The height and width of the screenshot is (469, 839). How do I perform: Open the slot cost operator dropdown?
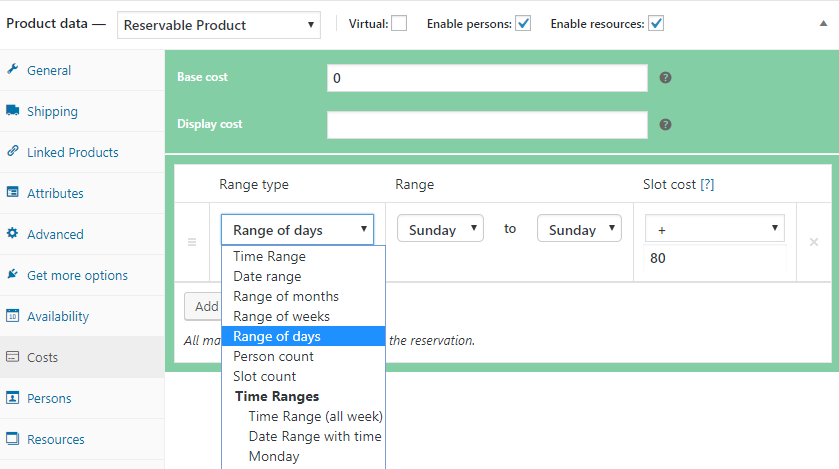coord(714,229)
